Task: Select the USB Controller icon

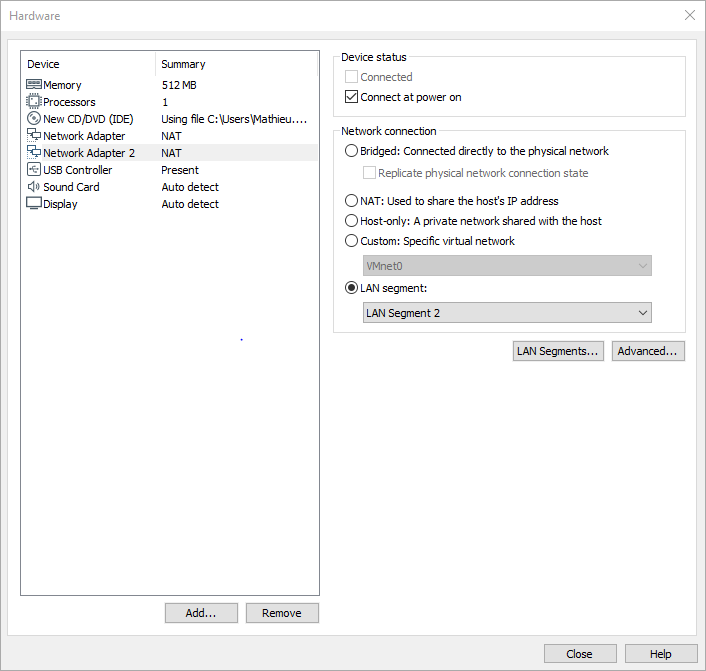Action: pyautogui.click(x=33, y=170)
